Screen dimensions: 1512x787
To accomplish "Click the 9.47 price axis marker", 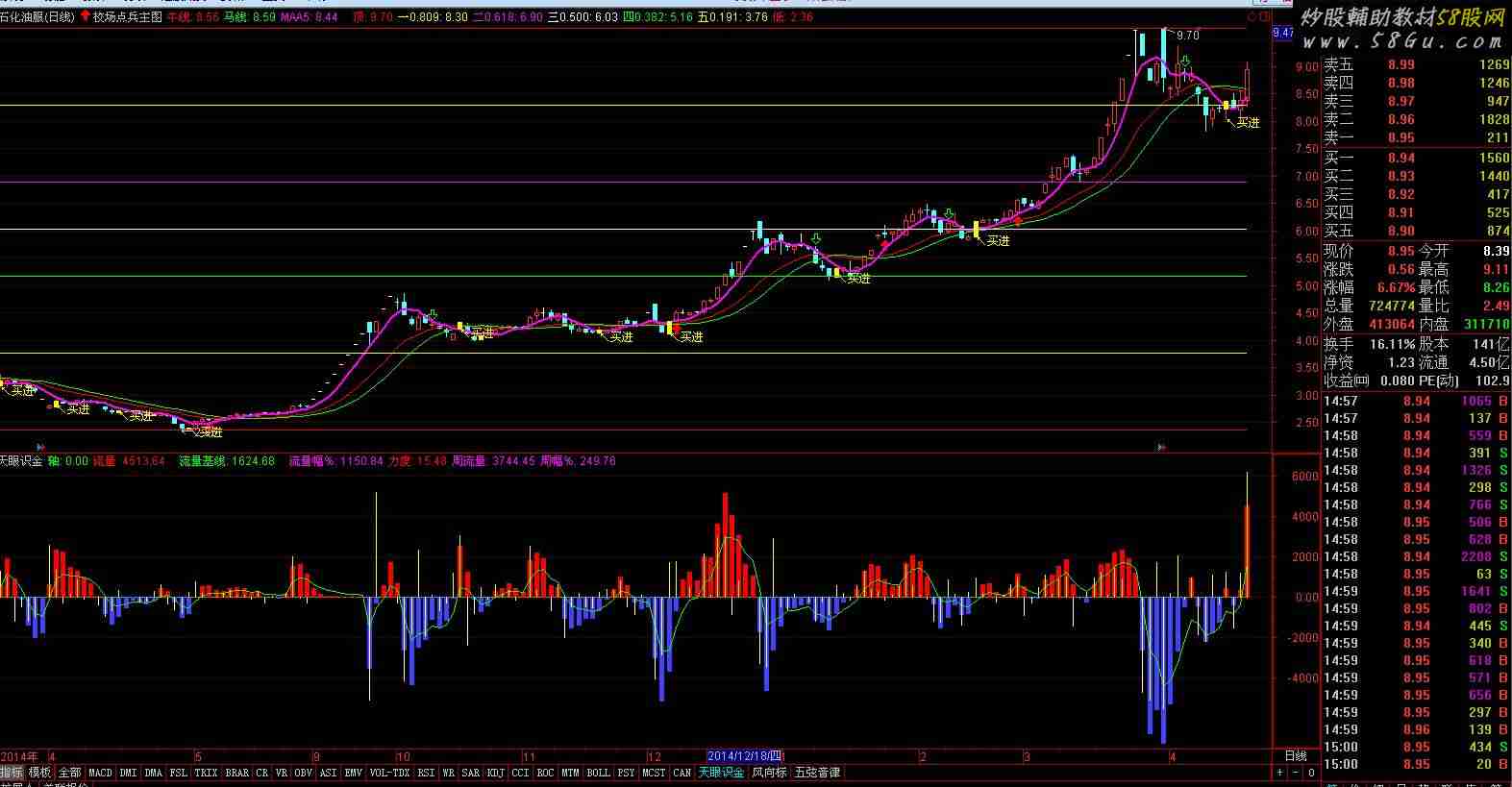I will tap(1283, 33).
